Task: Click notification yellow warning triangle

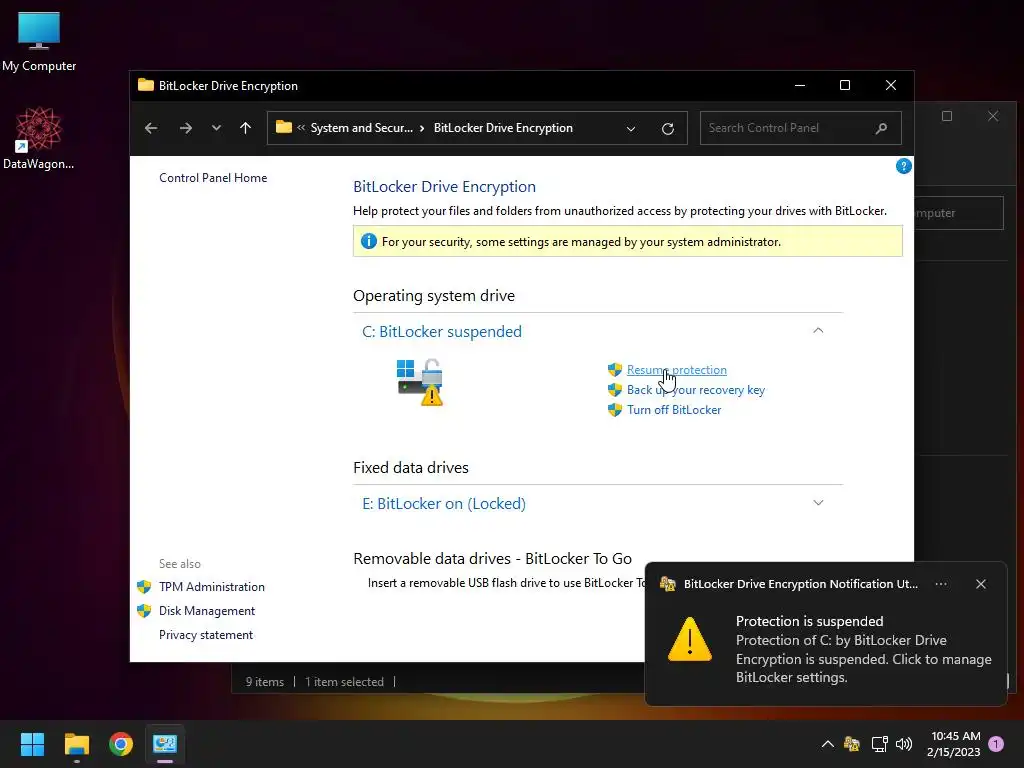Action: click(x=690, y=639)
